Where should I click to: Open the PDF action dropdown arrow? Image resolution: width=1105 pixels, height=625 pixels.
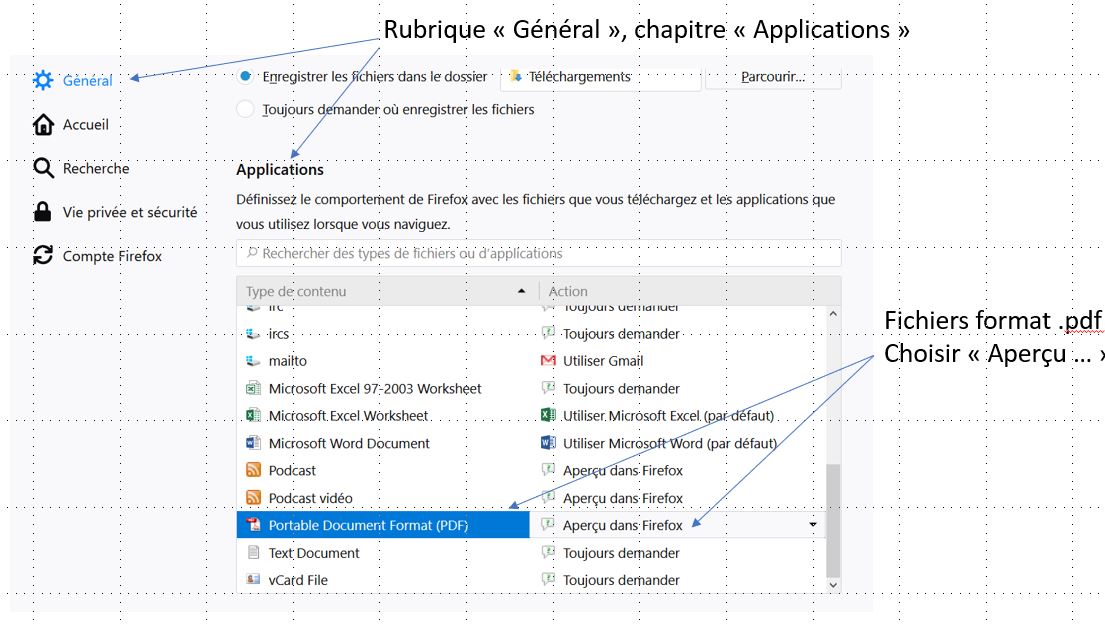coord(813,525)
